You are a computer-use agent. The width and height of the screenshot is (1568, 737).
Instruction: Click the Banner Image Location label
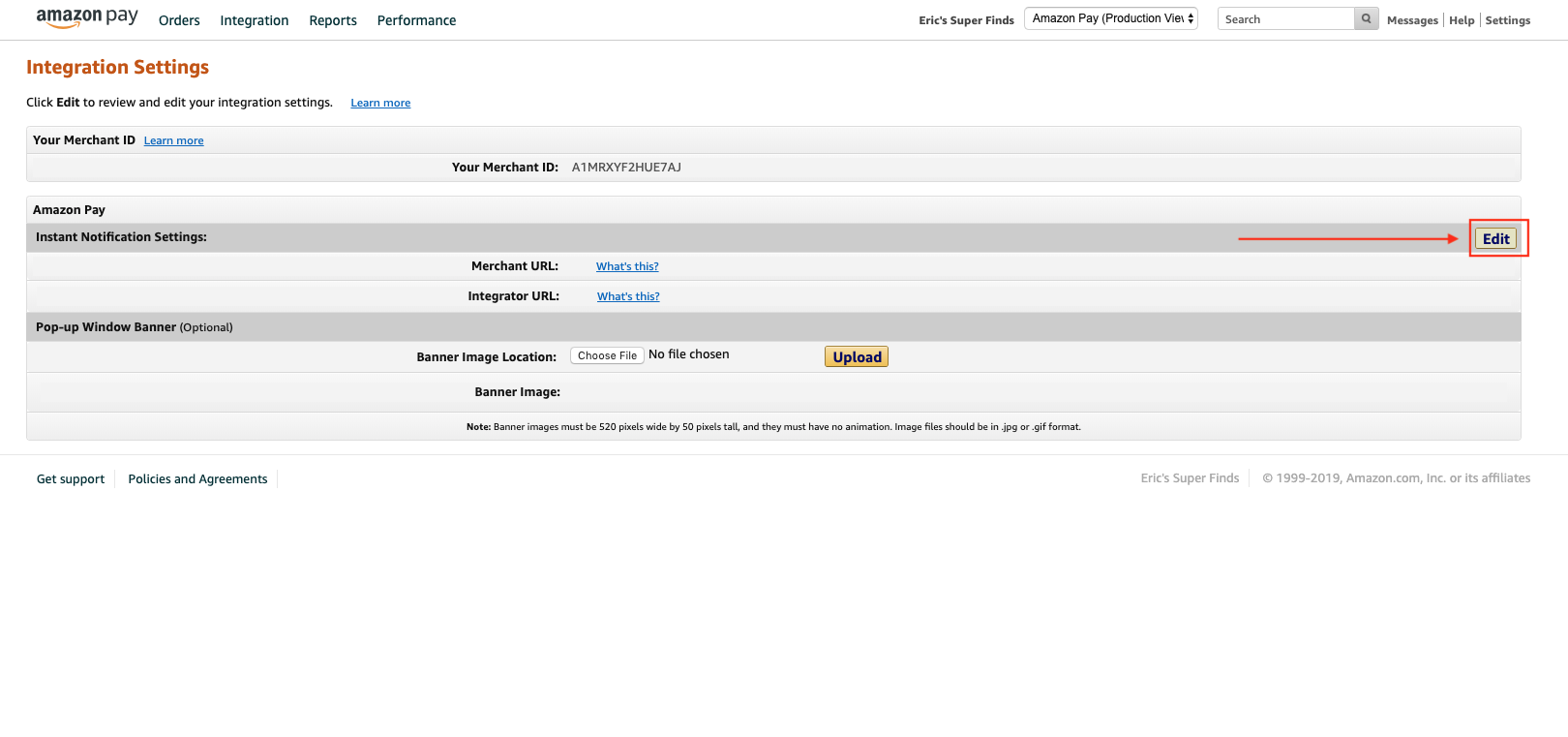(487, 357)
